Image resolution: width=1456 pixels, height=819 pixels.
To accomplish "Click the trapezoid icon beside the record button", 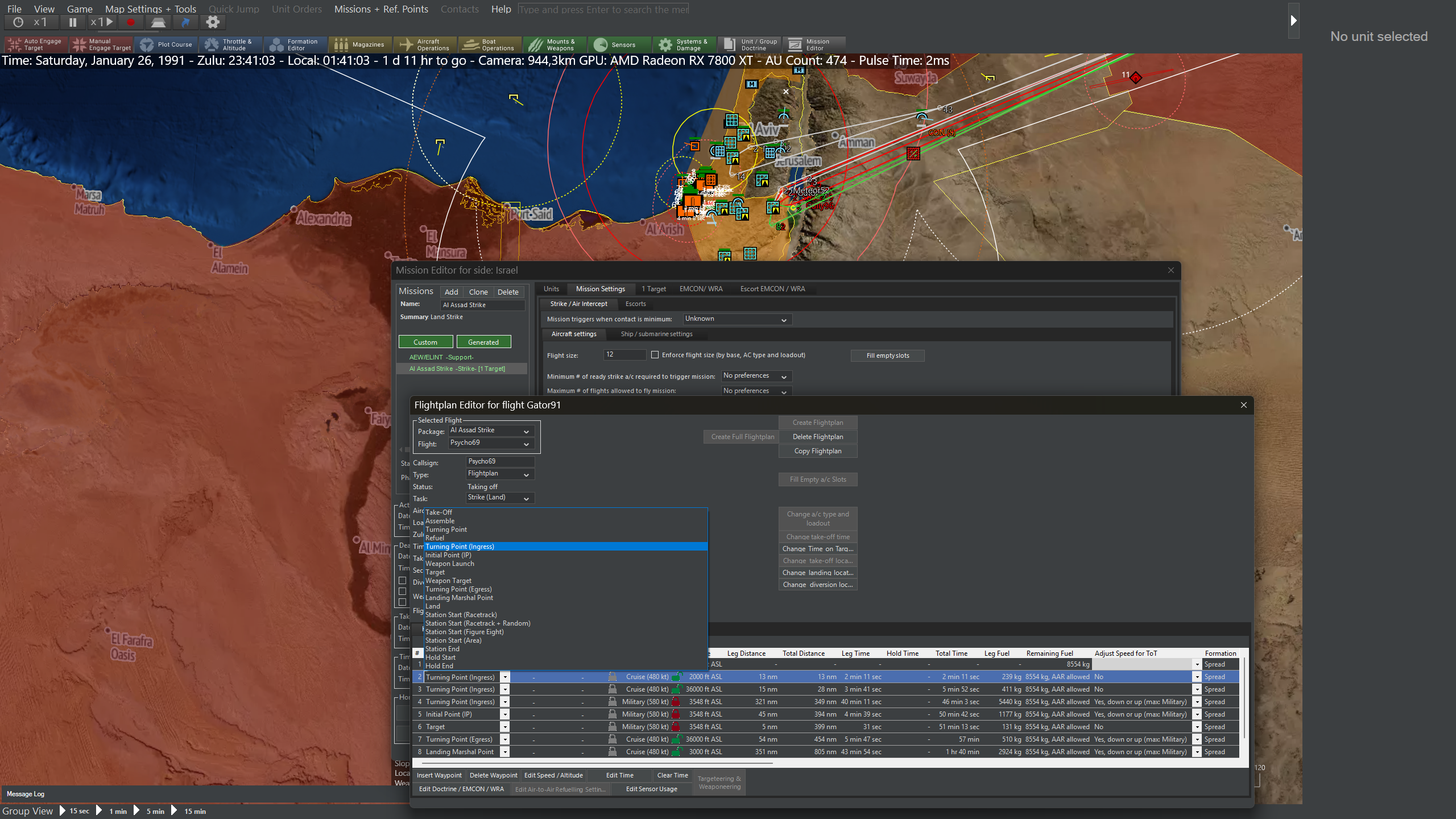I will pos(158,23).
